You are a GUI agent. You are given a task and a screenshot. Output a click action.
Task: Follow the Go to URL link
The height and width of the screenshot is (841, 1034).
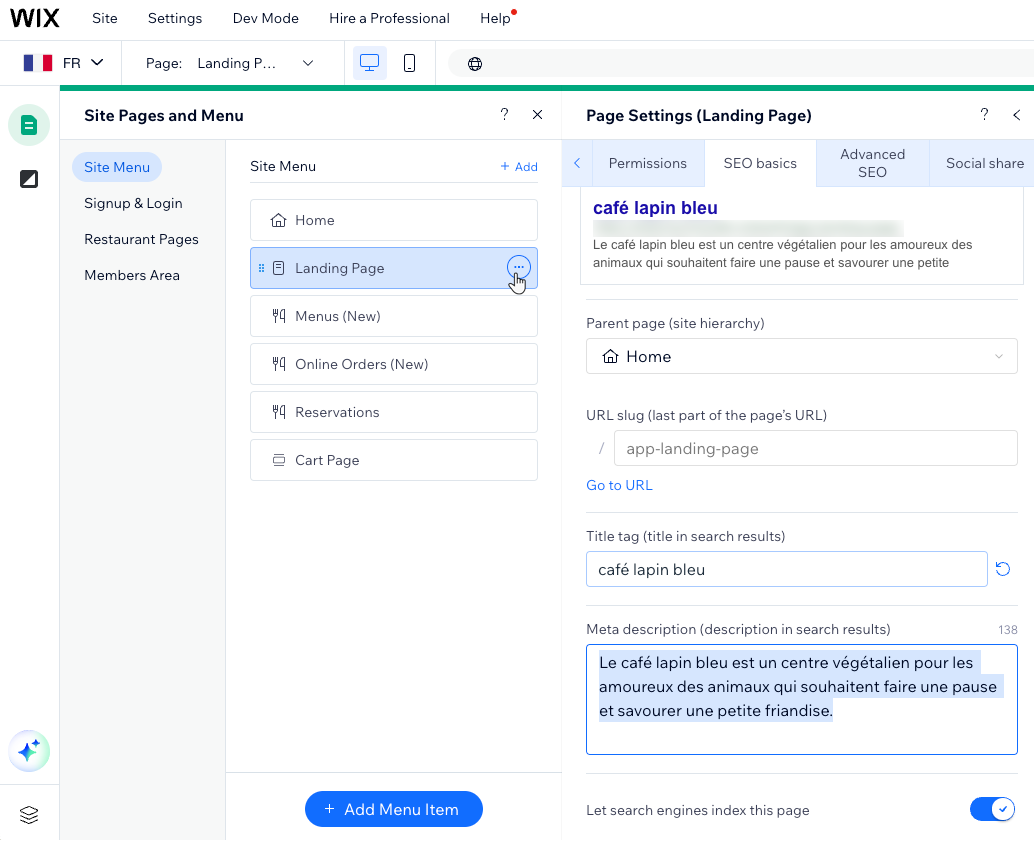(619, 485)
